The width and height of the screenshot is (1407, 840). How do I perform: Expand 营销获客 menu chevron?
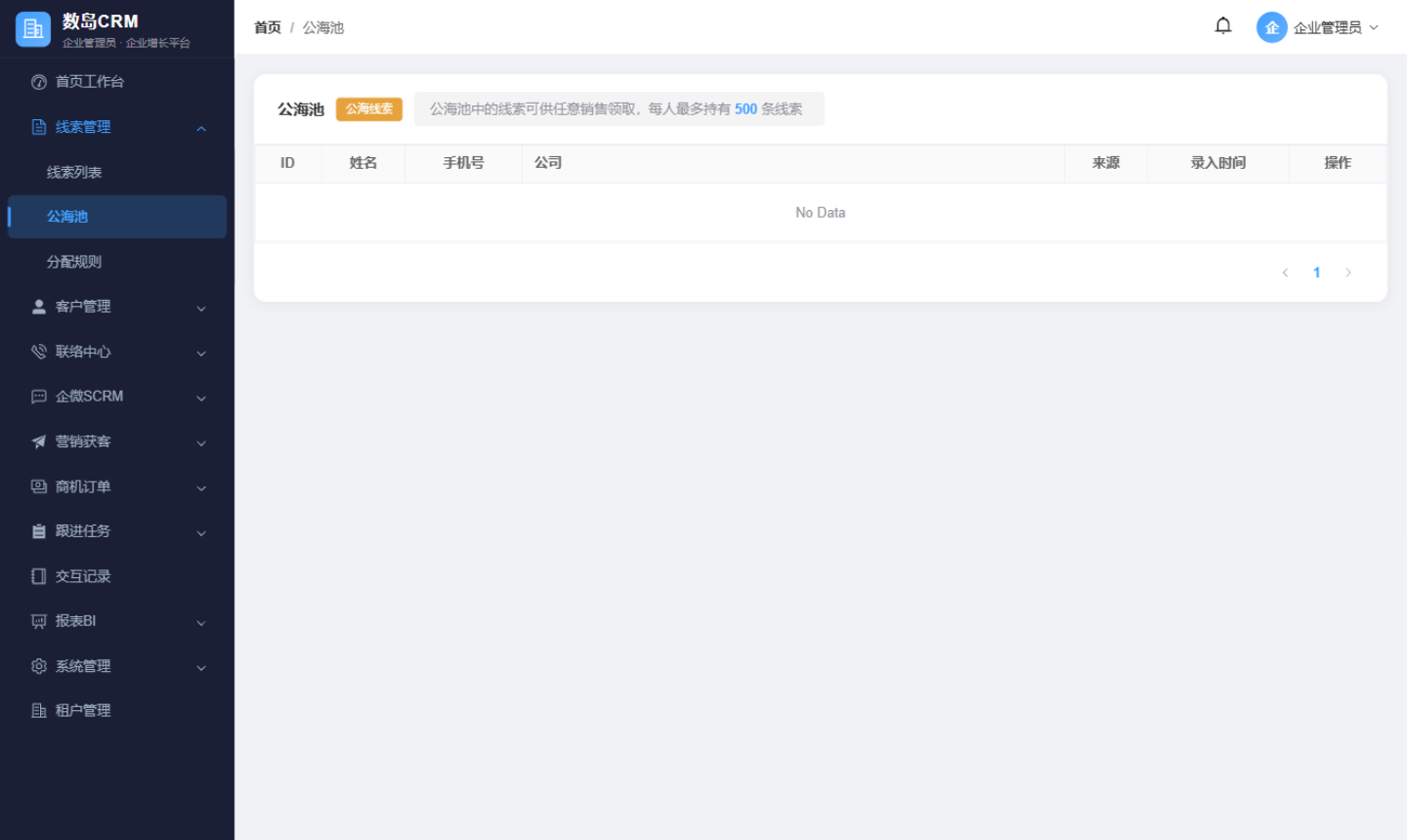click(201, 442)
